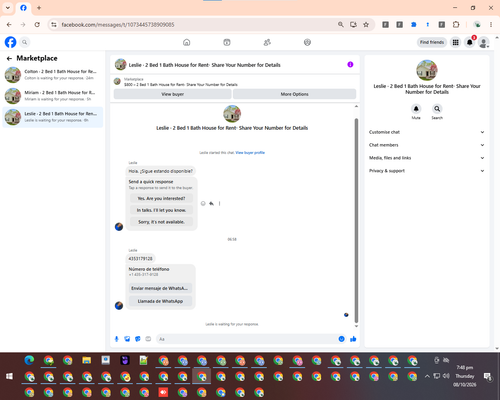This screenshot has height=400, width=500.
Task: Select the Leslie conversation
Action: pos(53,117)
